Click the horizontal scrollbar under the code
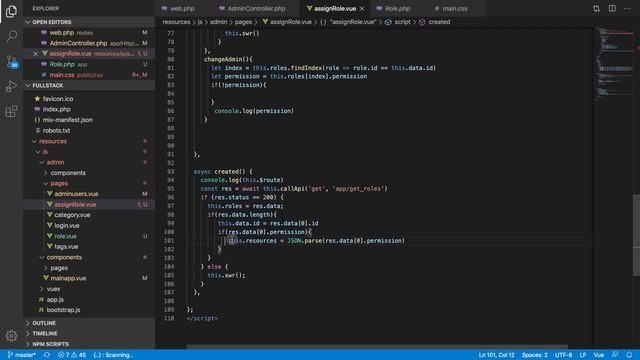The width and height of the screenshot is (640, 360). (377, 347)
